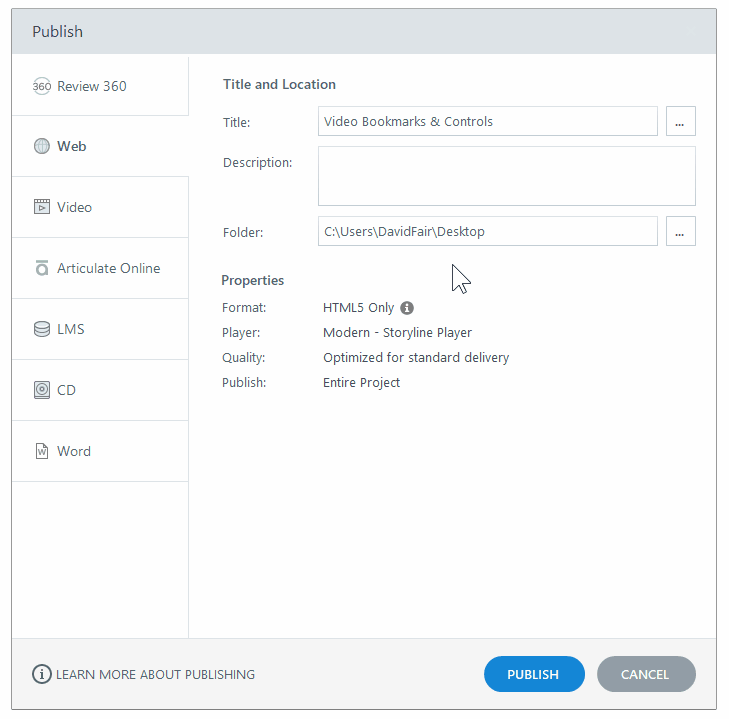This screenshot has height=719, width=729.
Task: Click the blue PUBLISH button
Action: [534, 674]
